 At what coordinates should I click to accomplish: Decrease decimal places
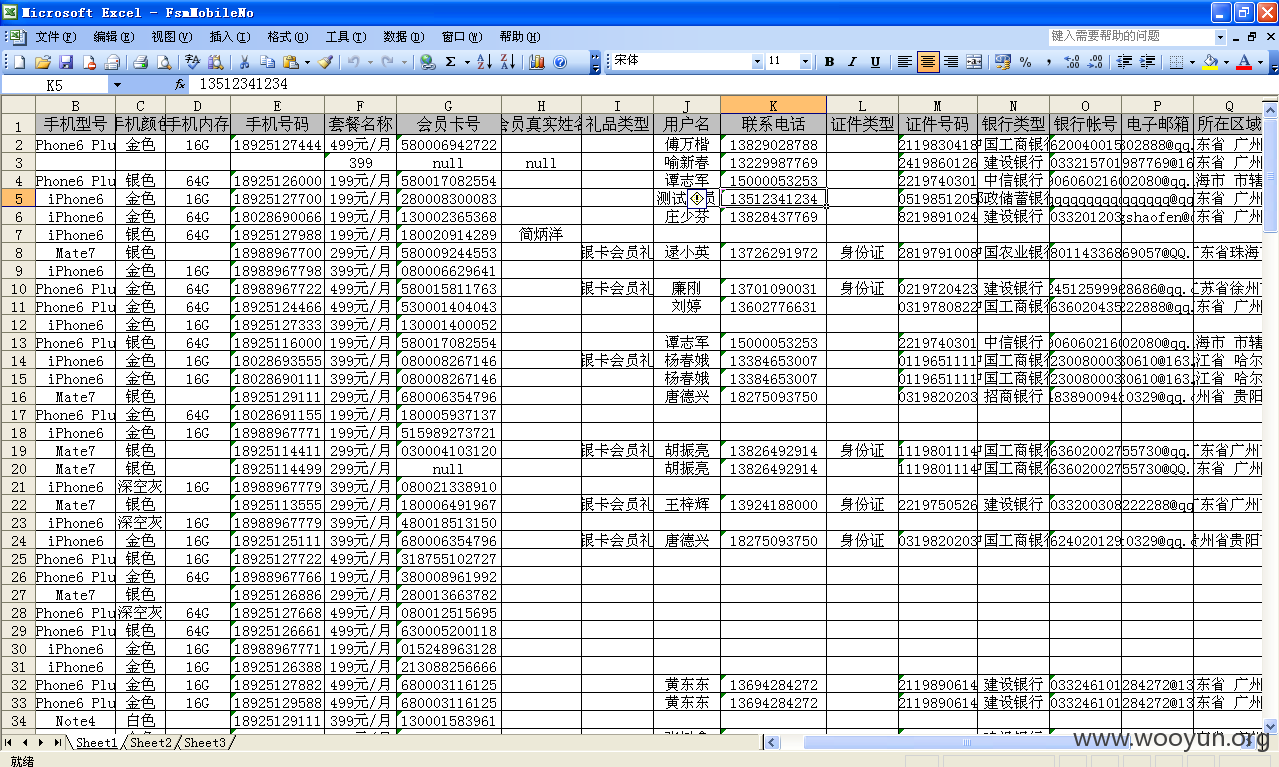1095,62
